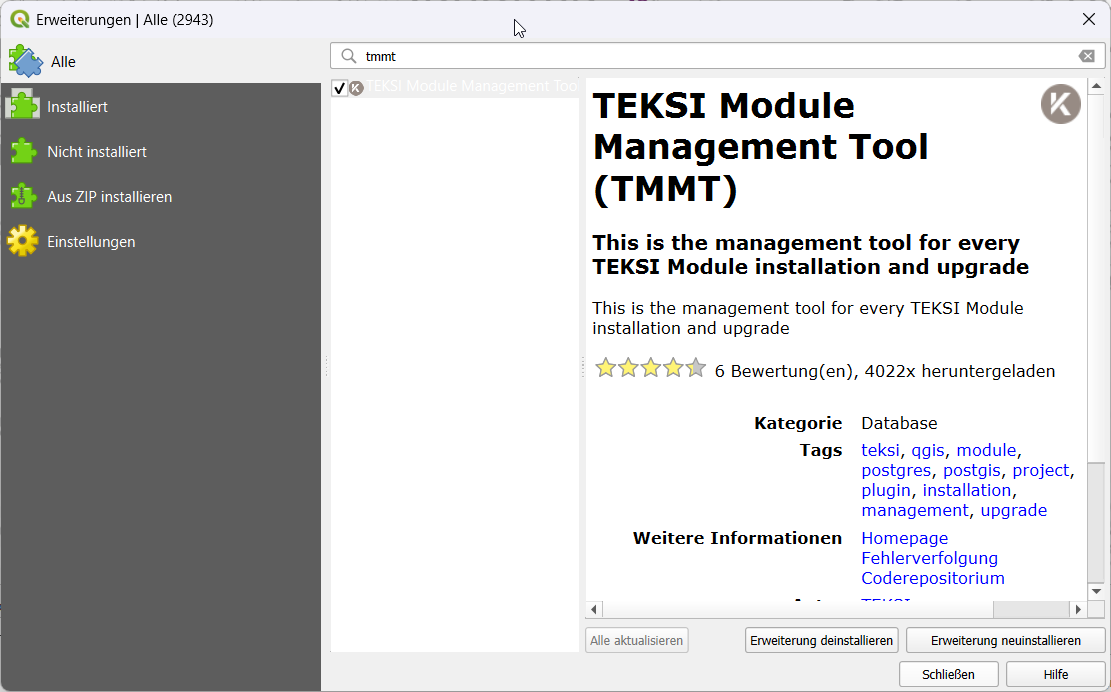Screen dimensions: 1111x692
Task: Focus the plugin search field
Action: click(x=718, y=56)
